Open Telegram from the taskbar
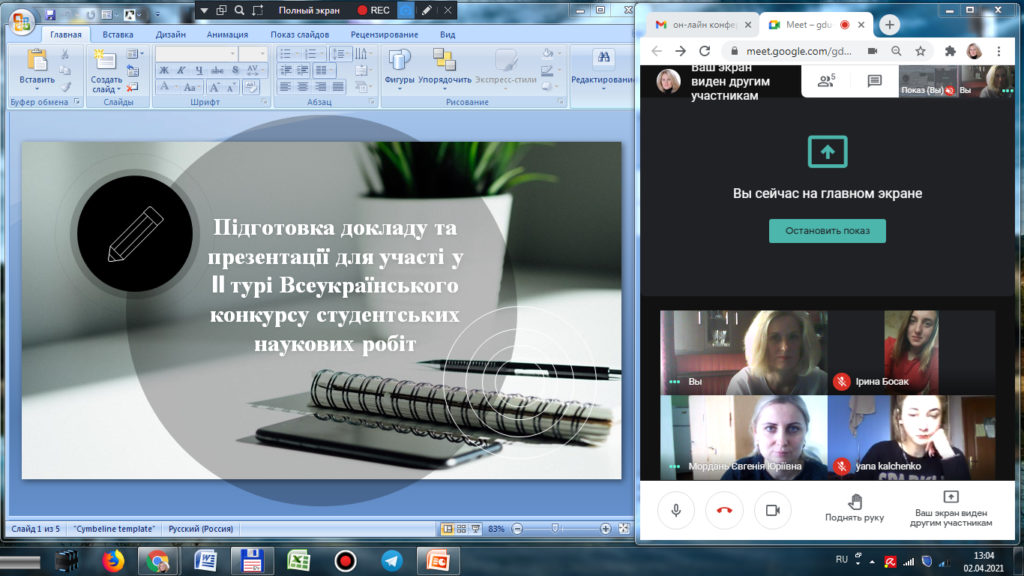 [391, 560]
